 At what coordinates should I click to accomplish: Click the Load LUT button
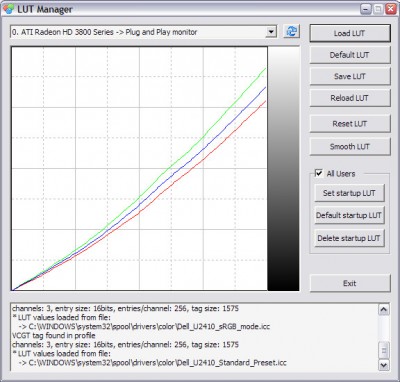click(350, 33)
